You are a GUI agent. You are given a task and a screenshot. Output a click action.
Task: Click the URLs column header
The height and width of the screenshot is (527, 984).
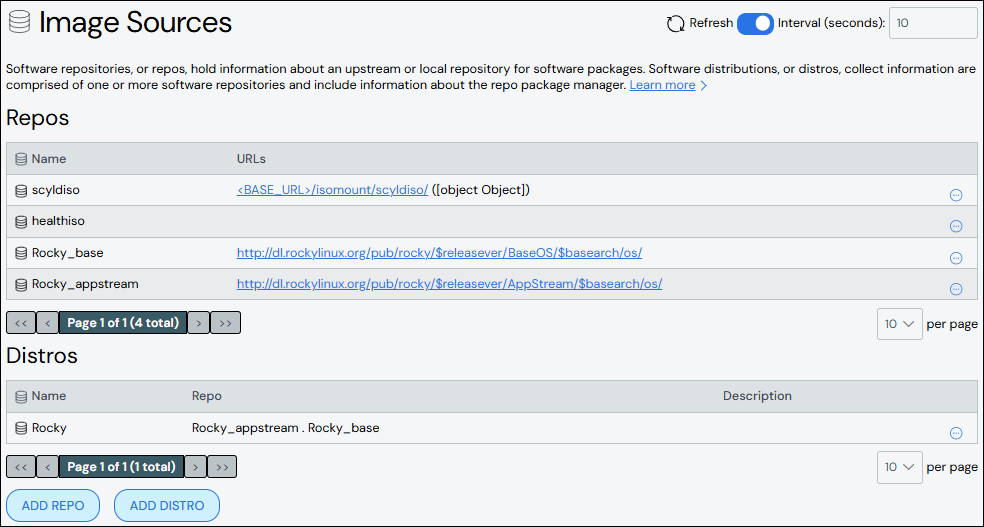251,159
